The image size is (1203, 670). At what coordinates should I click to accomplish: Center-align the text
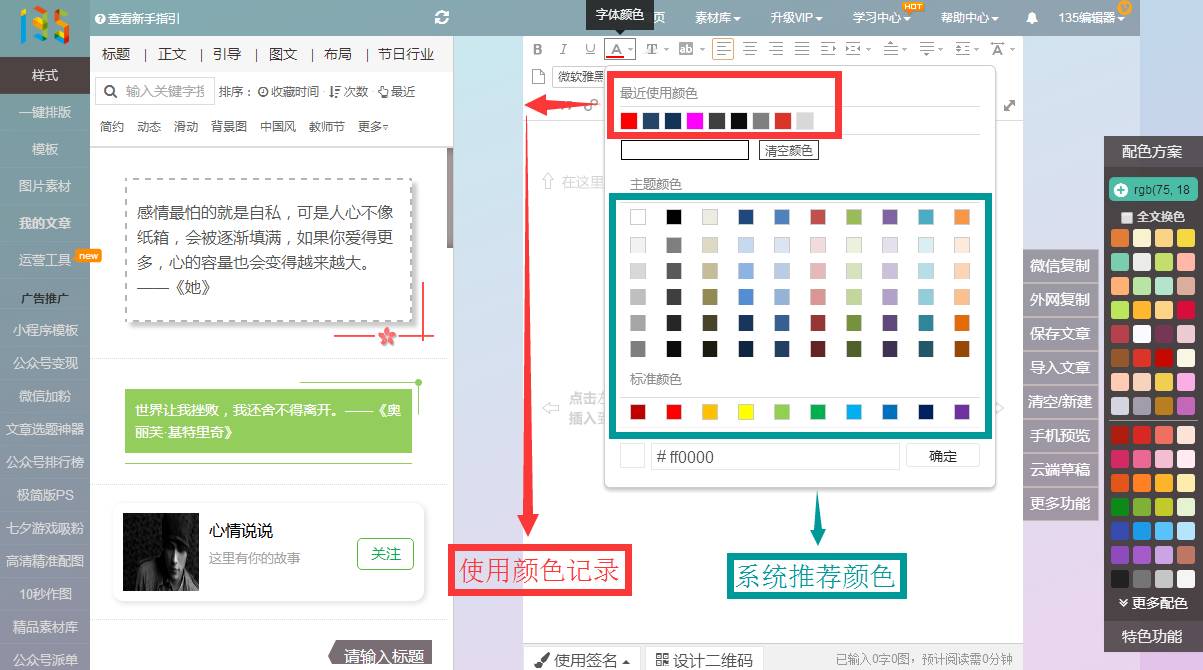pos(749,49)
